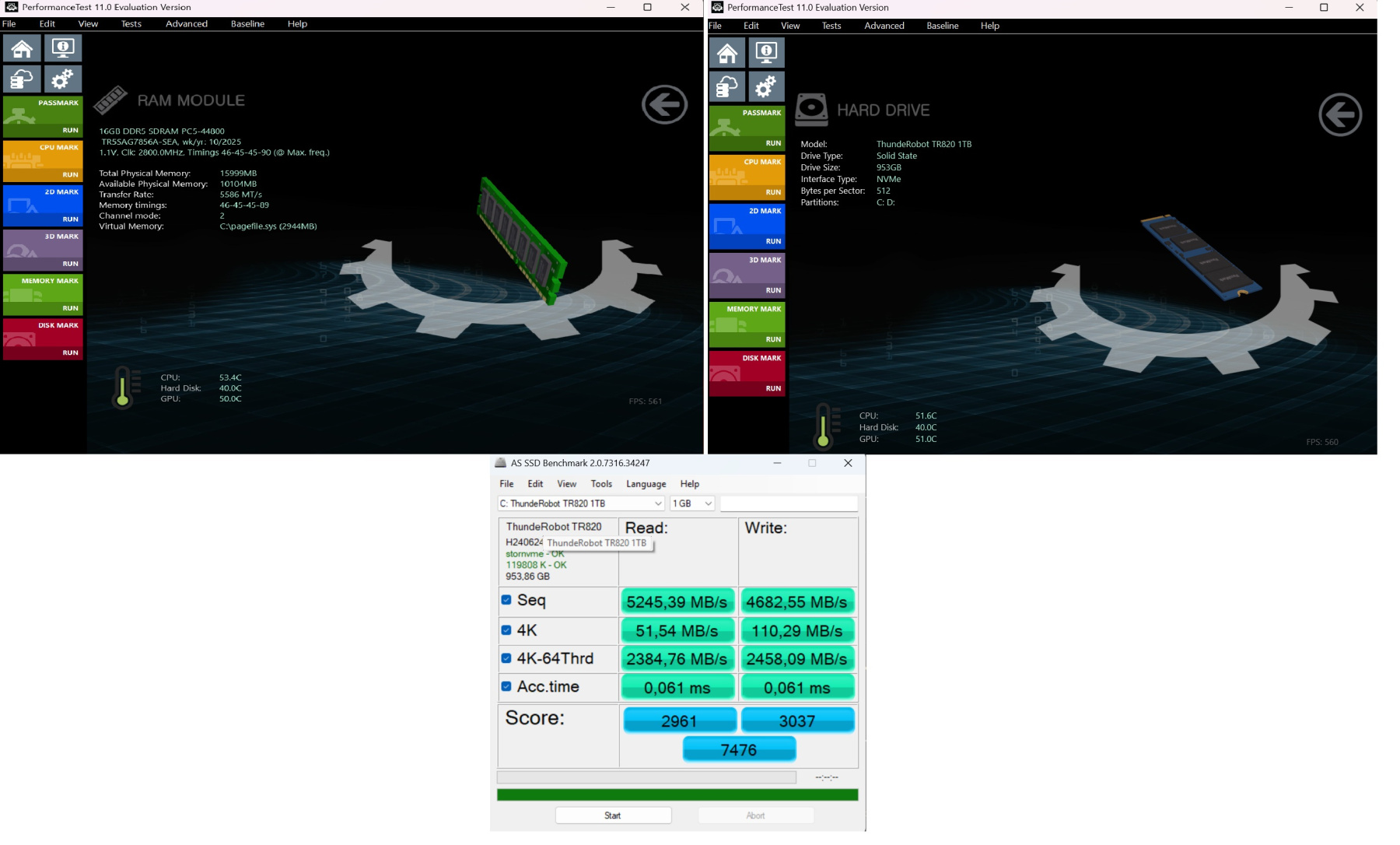Open Advanced menu in right PerformanceTest window

[x=884, y=26]
